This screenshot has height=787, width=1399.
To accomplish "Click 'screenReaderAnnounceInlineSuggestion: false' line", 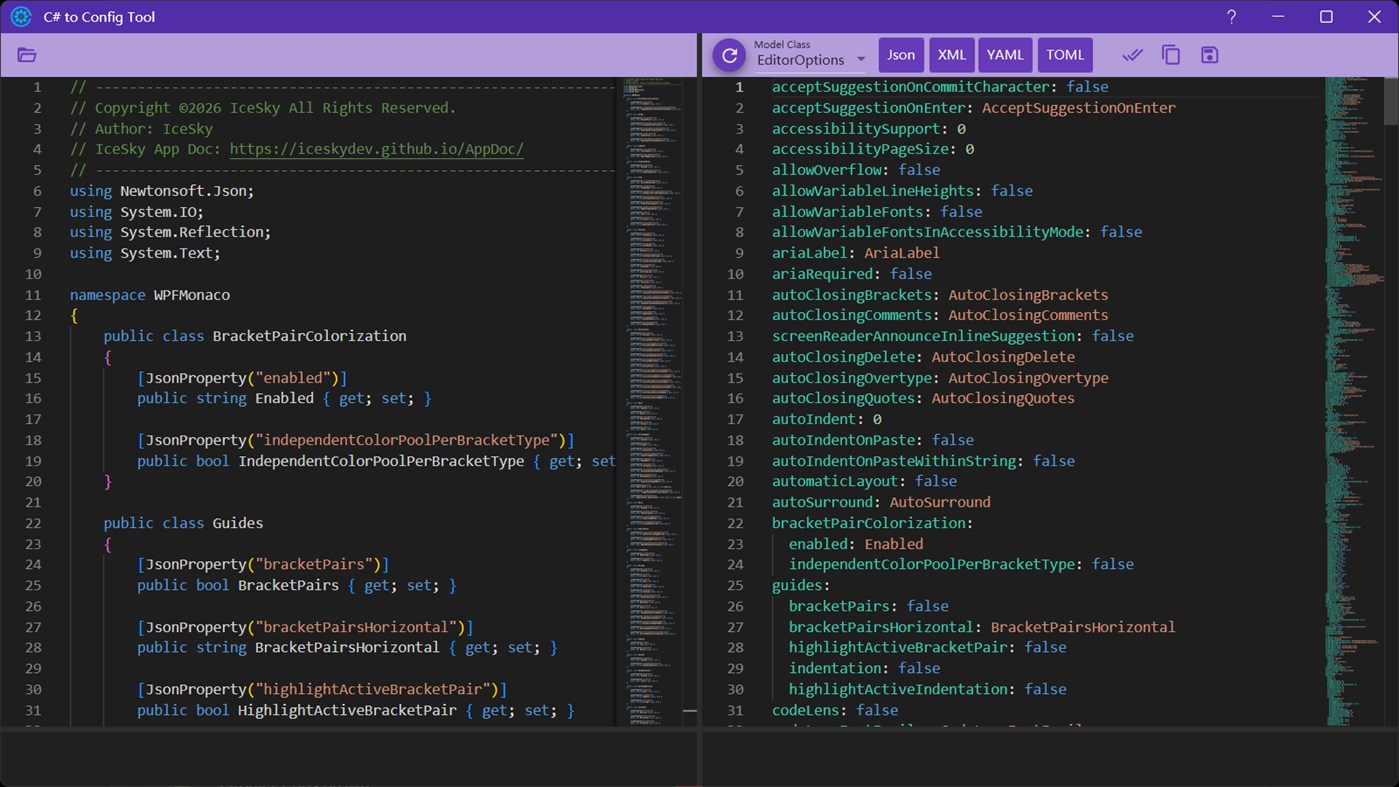I will point(953,336).
